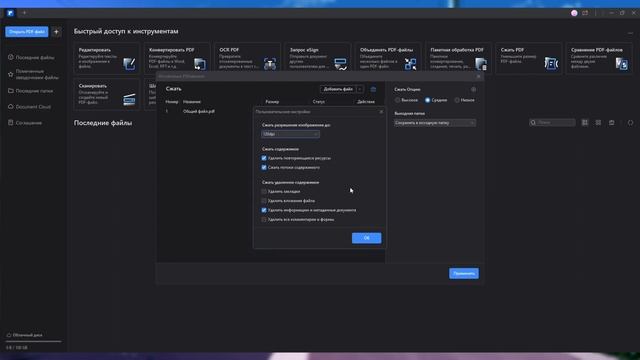The image size is (640, 360).
Task: Select the 'Среднее' compression radio button
Action: [427, 100]
